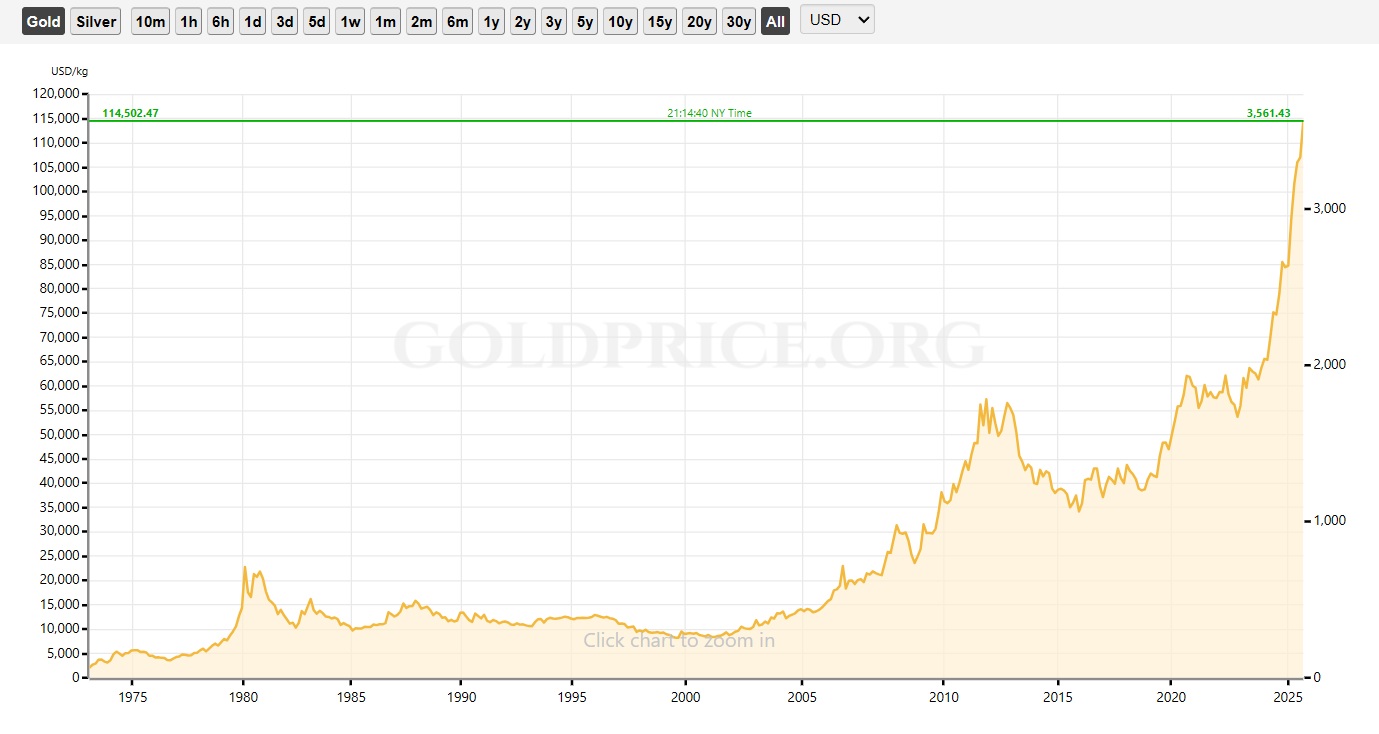Switch to 30y range
This screenshot has height=734, width=1379.
click(739, 21)
